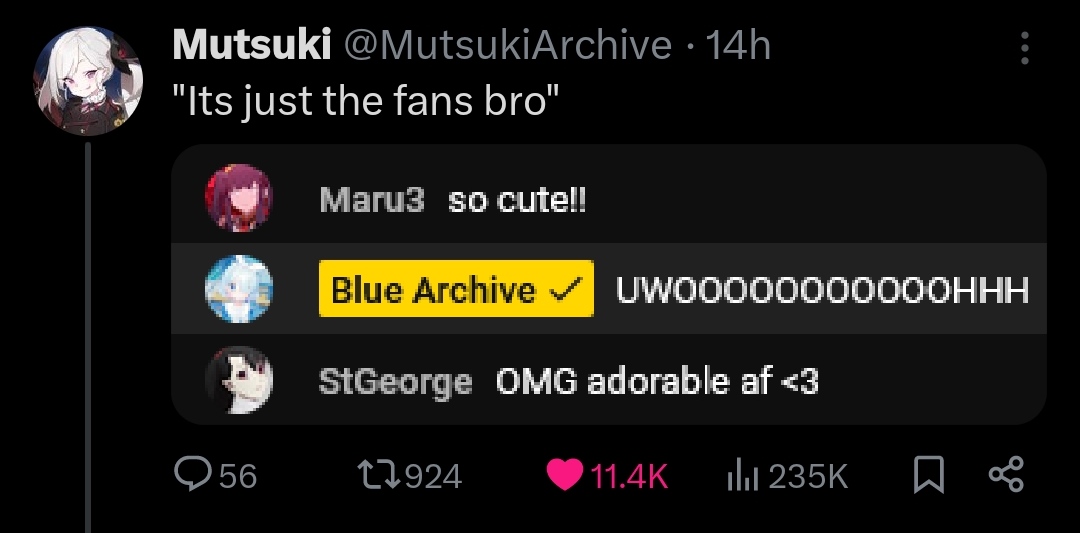This screenshot has width=1080, height=533.
Task: Share the post using the share icon
Action: (1006, 474)
